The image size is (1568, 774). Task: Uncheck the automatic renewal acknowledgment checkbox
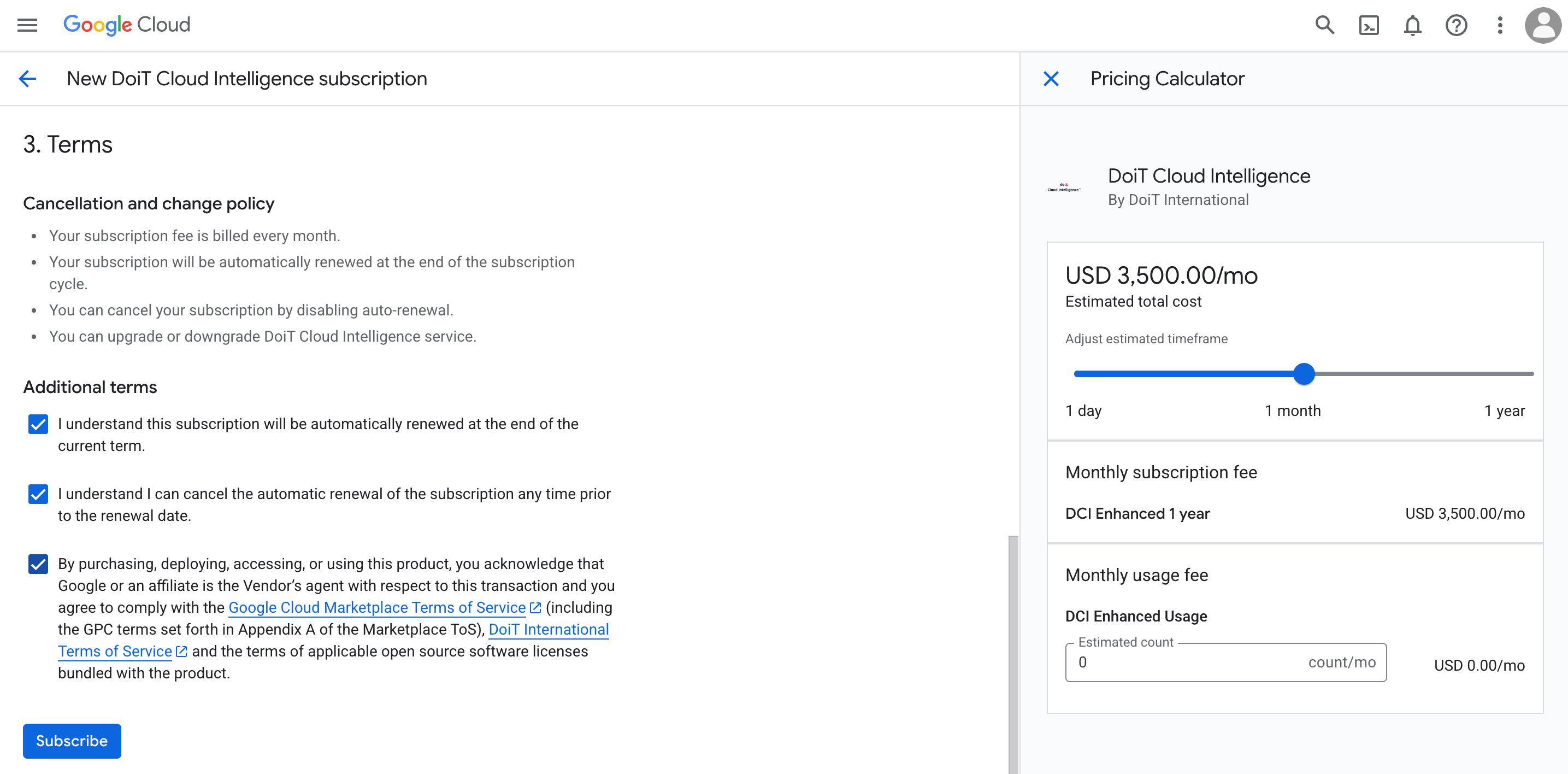tap(37, 424)
